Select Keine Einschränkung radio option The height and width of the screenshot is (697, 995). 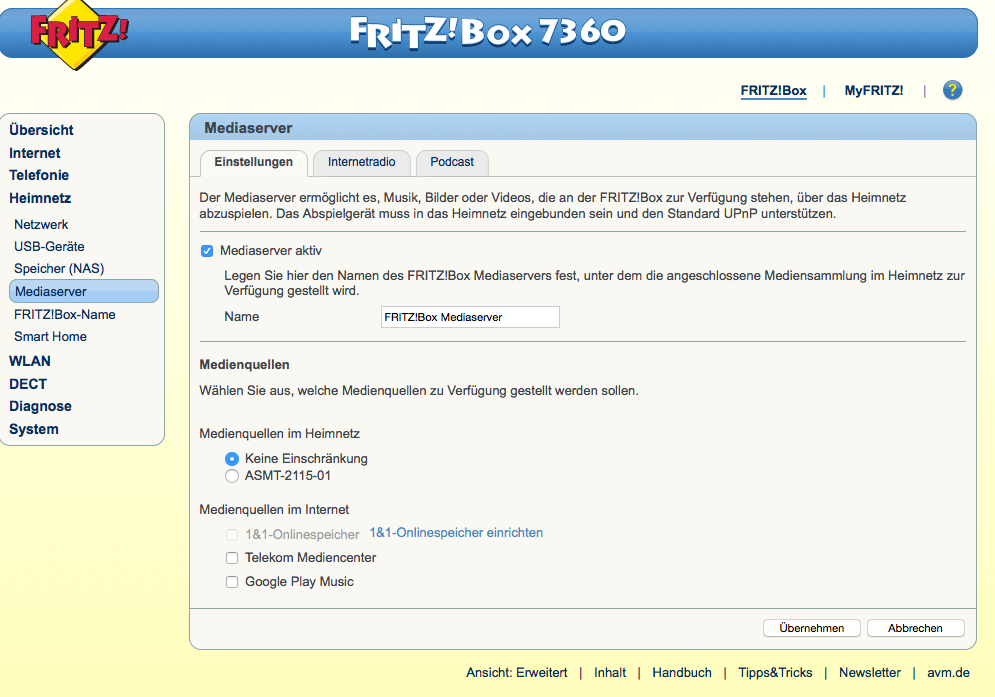tap(232, 459)
